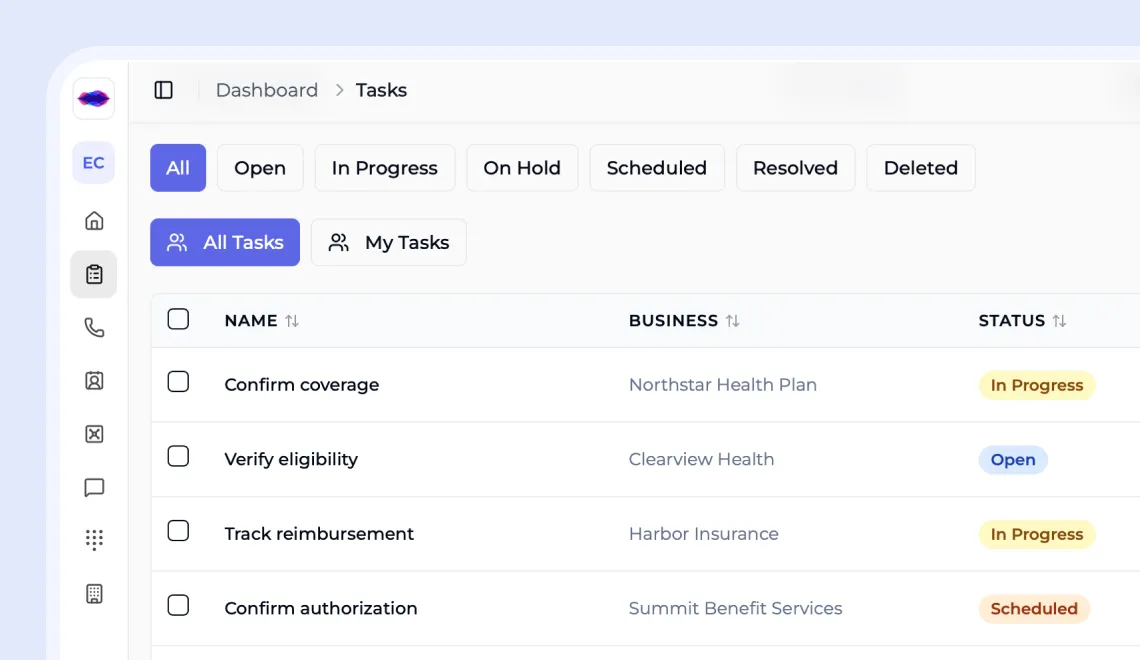Click the Scheduled badge for Confirm authorization
Screen dimensions: 1140x660
(1034, 608)
